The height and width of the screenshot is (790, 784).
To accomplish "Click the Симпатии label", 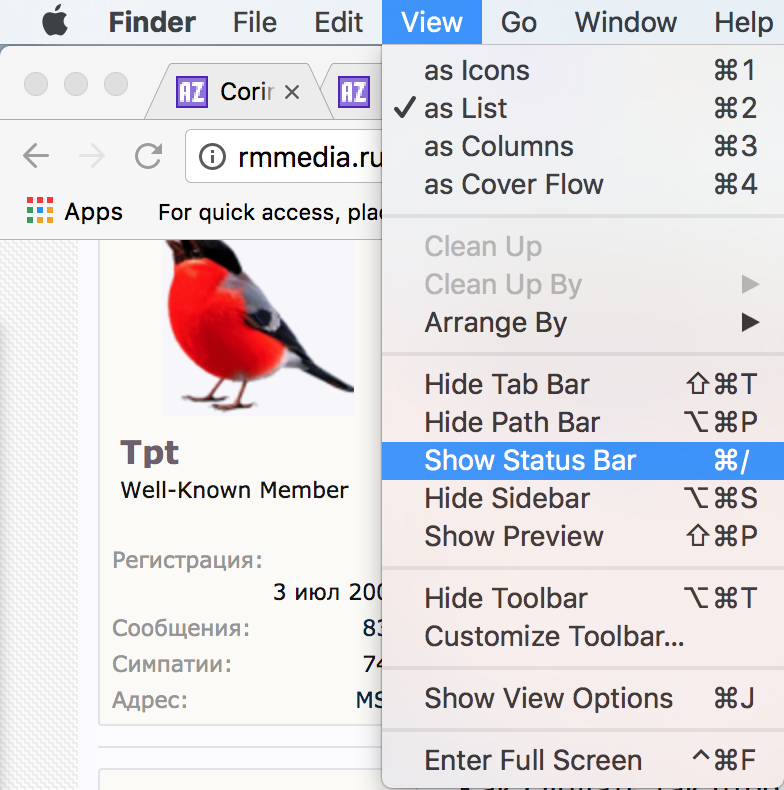I will 172,664.
